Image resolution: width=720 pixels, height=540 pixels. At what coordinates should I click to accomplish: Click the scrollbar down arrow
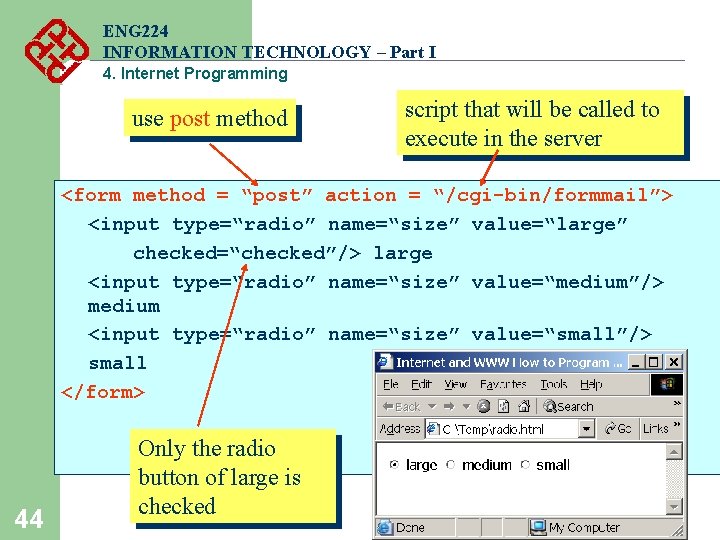(x=674, y=506)
